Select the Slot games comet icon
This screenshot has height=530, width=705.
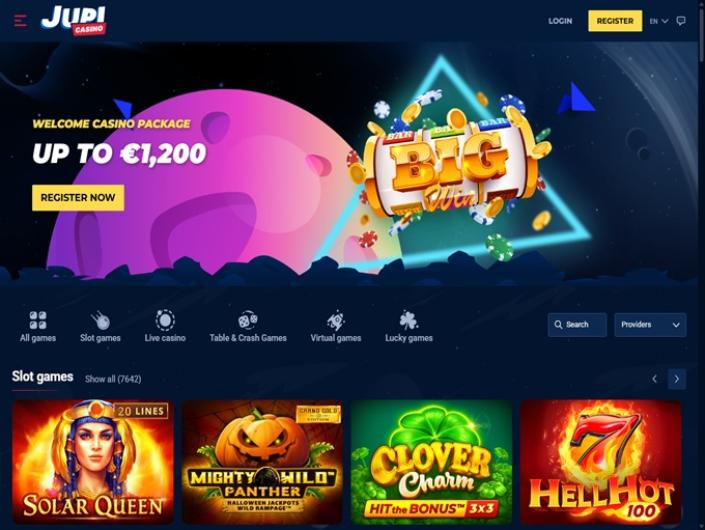pyautogui.click(x=100, y=321)
